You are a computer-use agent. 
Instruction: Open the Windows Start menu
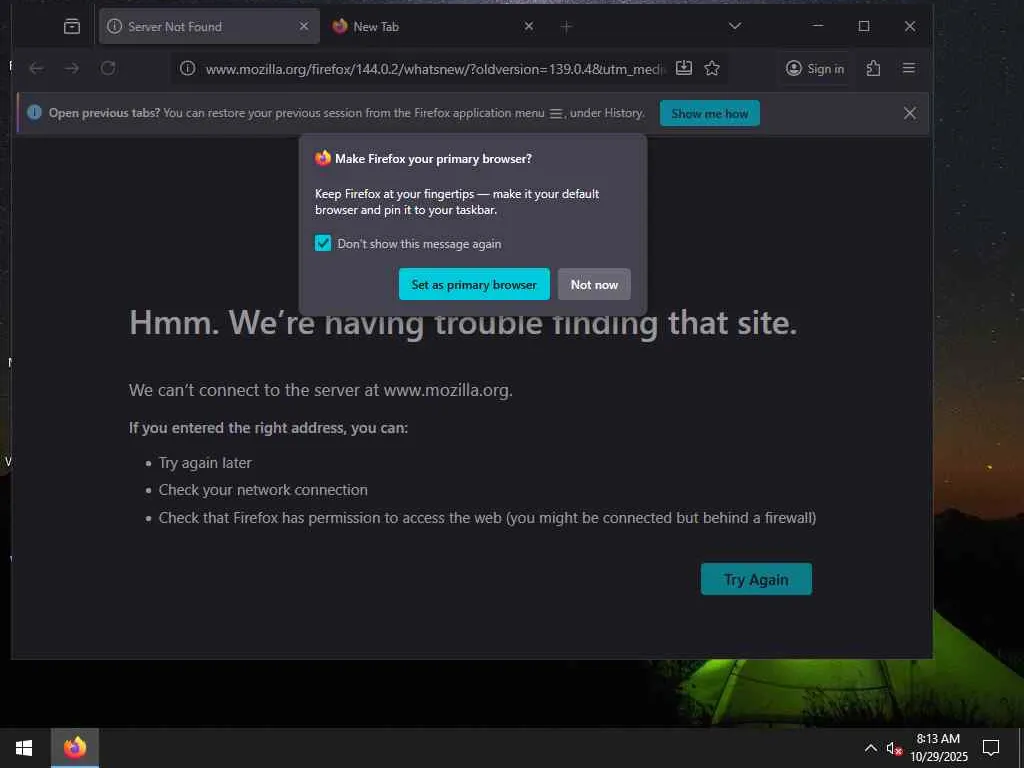(x=24, y=748)
